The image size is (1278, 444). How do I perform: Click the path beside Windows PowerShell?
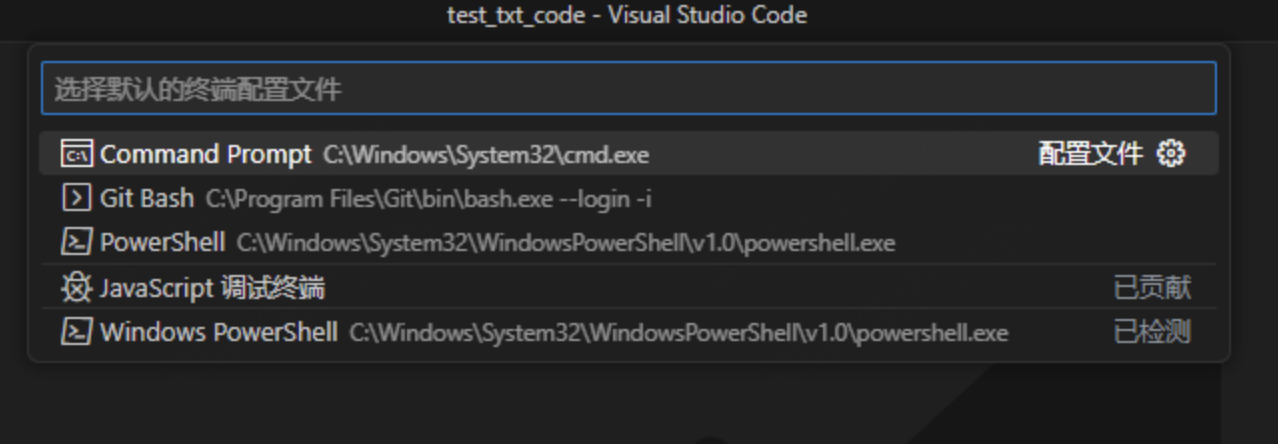tap(678, 333)
